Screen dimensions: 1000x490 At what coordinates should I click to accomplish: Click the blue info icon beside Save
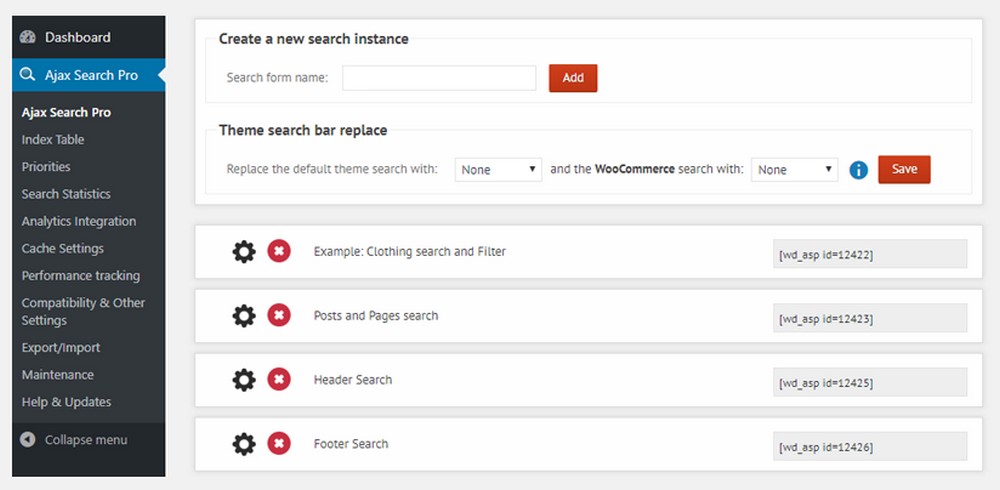pyautogui.click(x=857, y=170)
